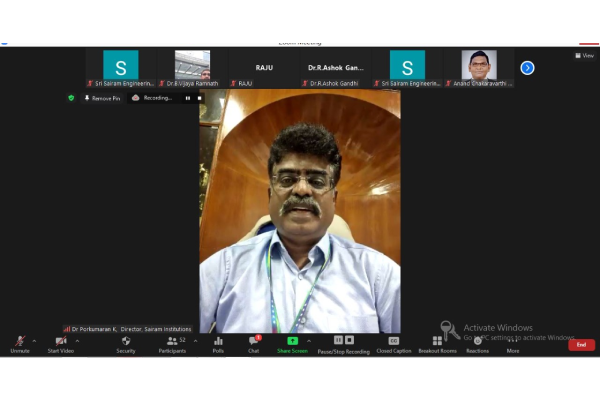Stop recording via top-left indicator

point(199,98)
